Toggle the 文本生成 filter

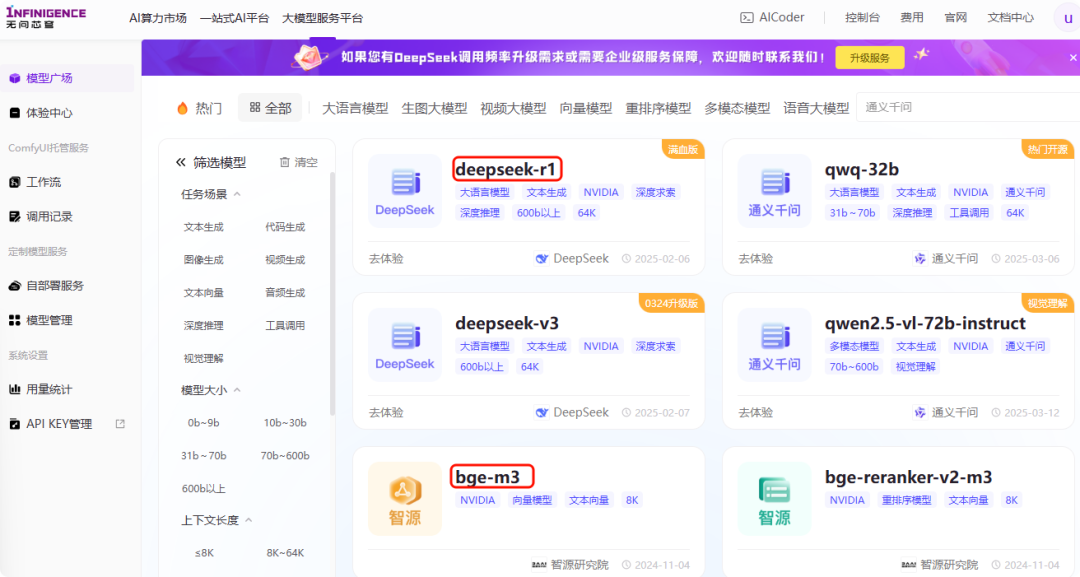(x=203, y=227)
